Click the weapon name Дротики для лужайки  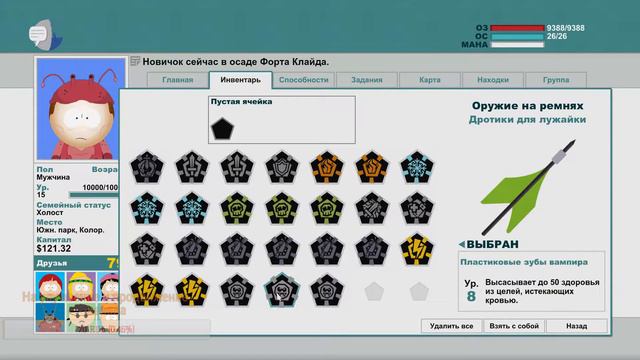(527, 120)
